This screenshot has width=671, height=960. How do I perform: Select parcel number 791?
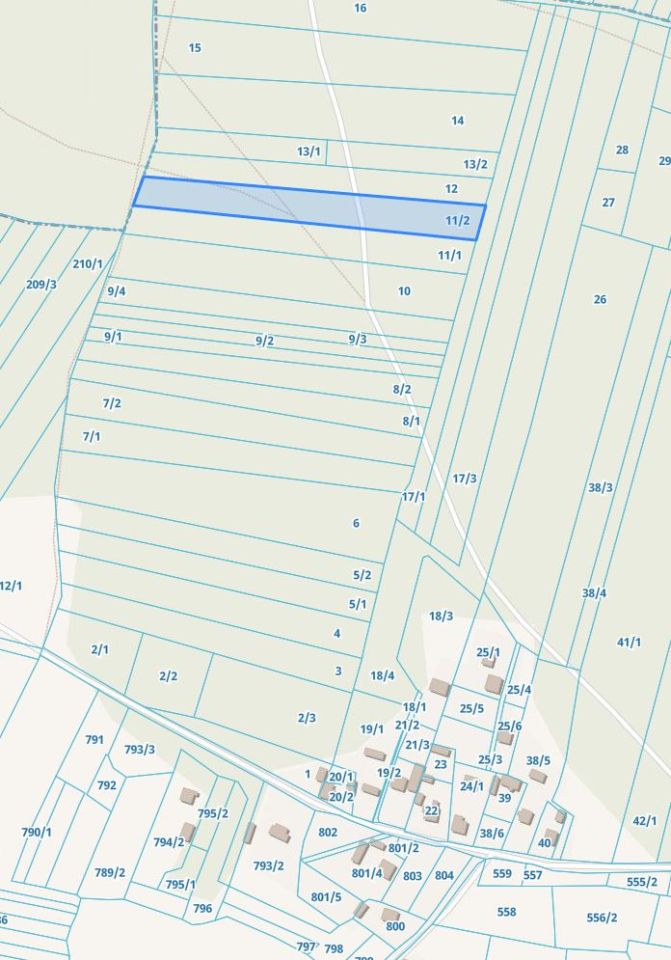[x=94, y=740]
